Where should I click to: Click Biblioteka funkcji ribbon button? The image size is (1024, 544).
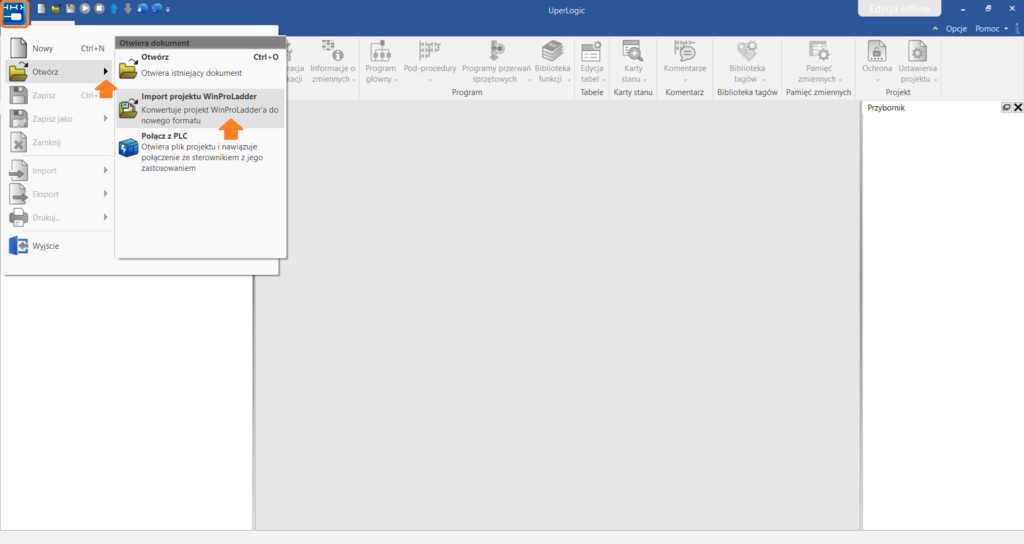tap(552, 62)
